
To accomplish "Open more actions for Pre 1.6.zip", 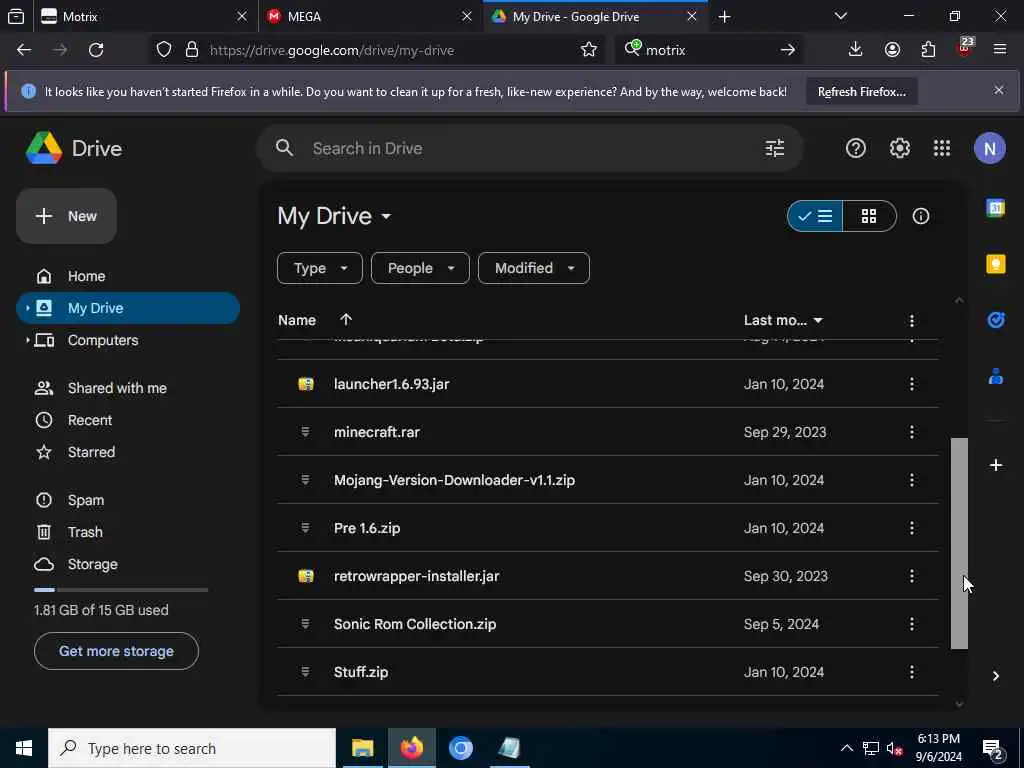I will [912, 528].
